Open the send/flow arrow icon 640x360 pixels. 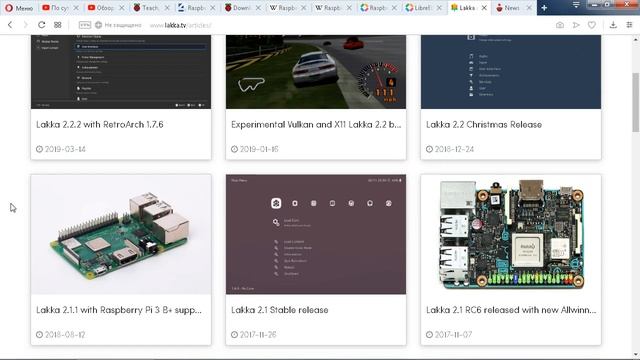tap(576, 25)
